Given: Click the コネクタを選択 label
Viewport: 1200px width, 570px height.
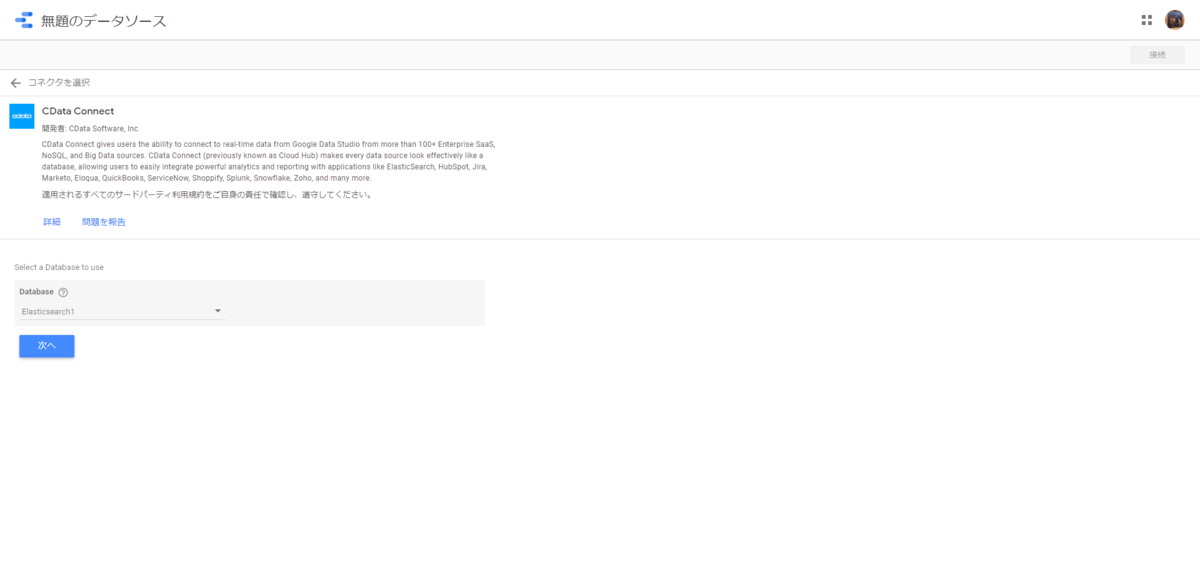Looking at the screenshot, I should (59, 83).
